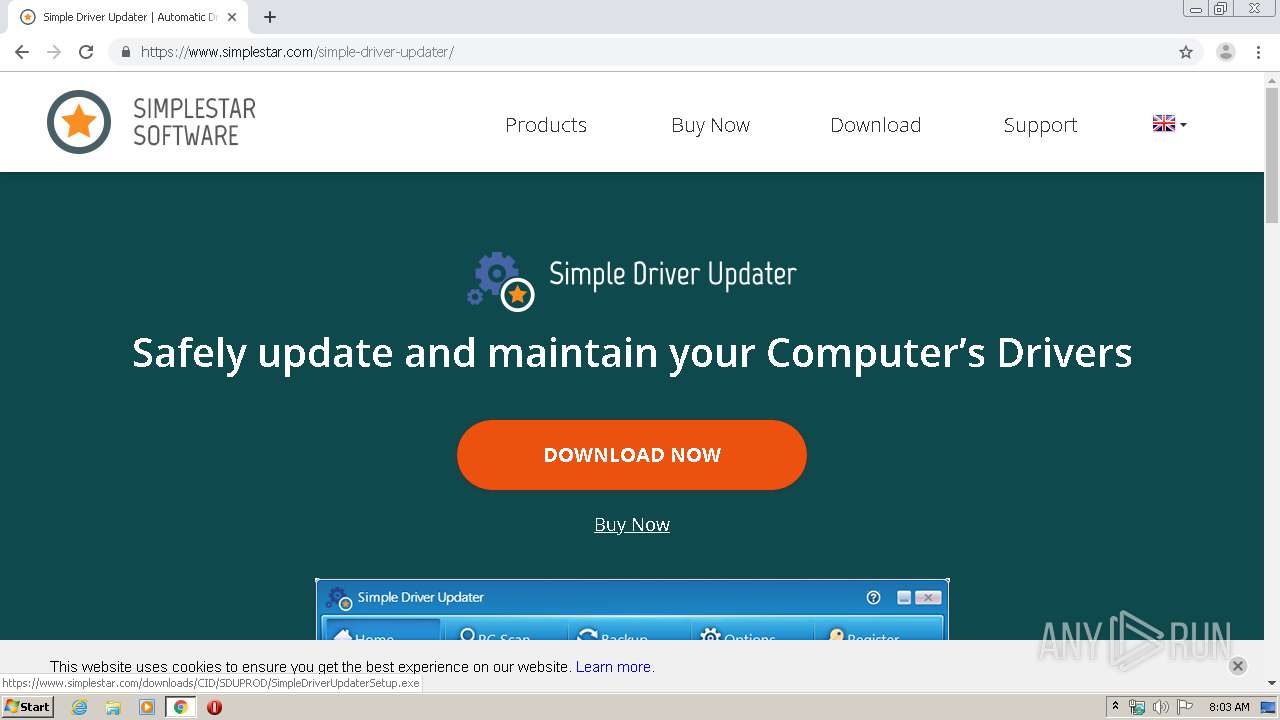This screenshot has height=720, width=1280.
Task: Dismiss the cookie notice with X
Action: (x=1238, y=666)
